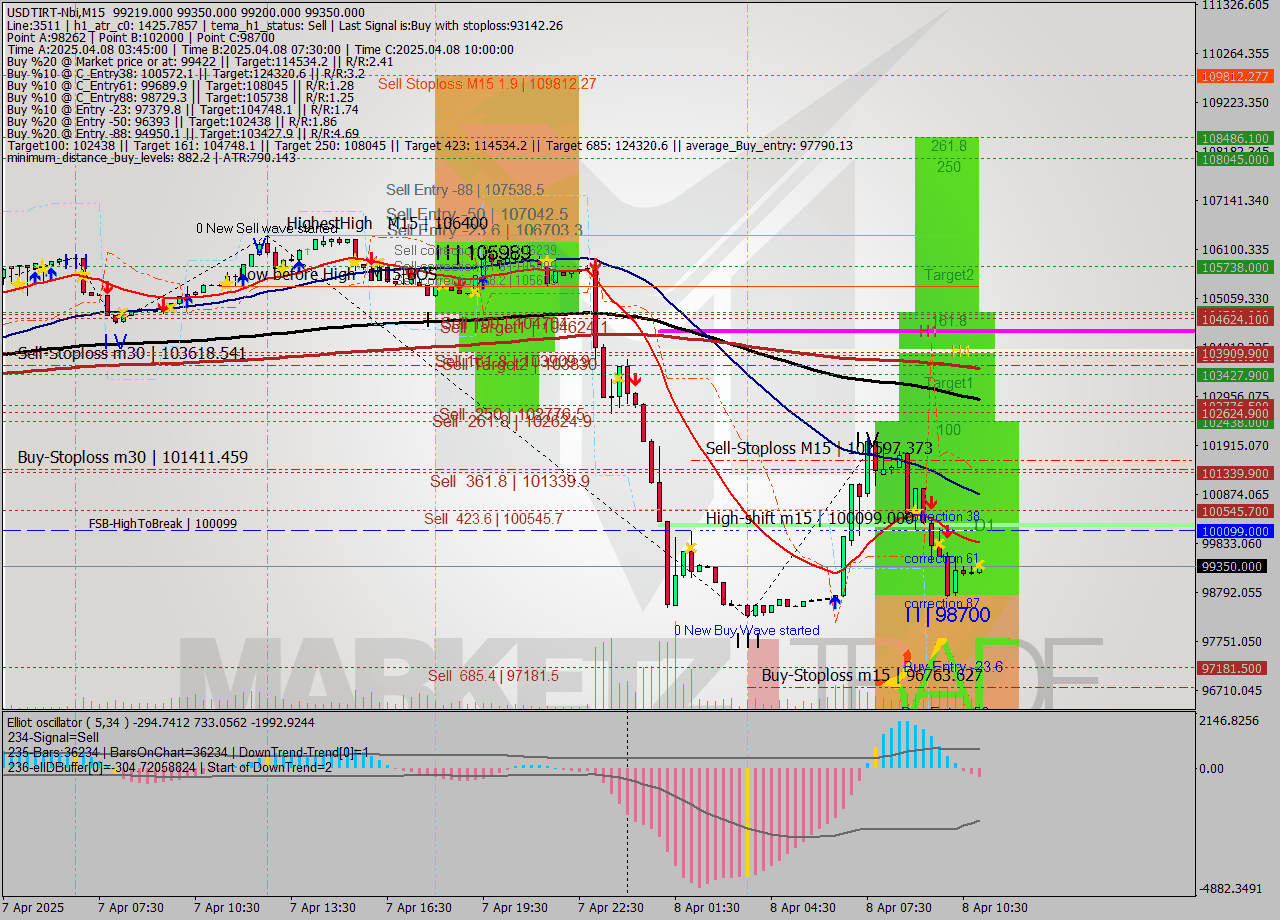The width and height of the screenshot is (1280, 920).
Task: Click the orange 109812.277 price tag
Action: click(1237, 76)
